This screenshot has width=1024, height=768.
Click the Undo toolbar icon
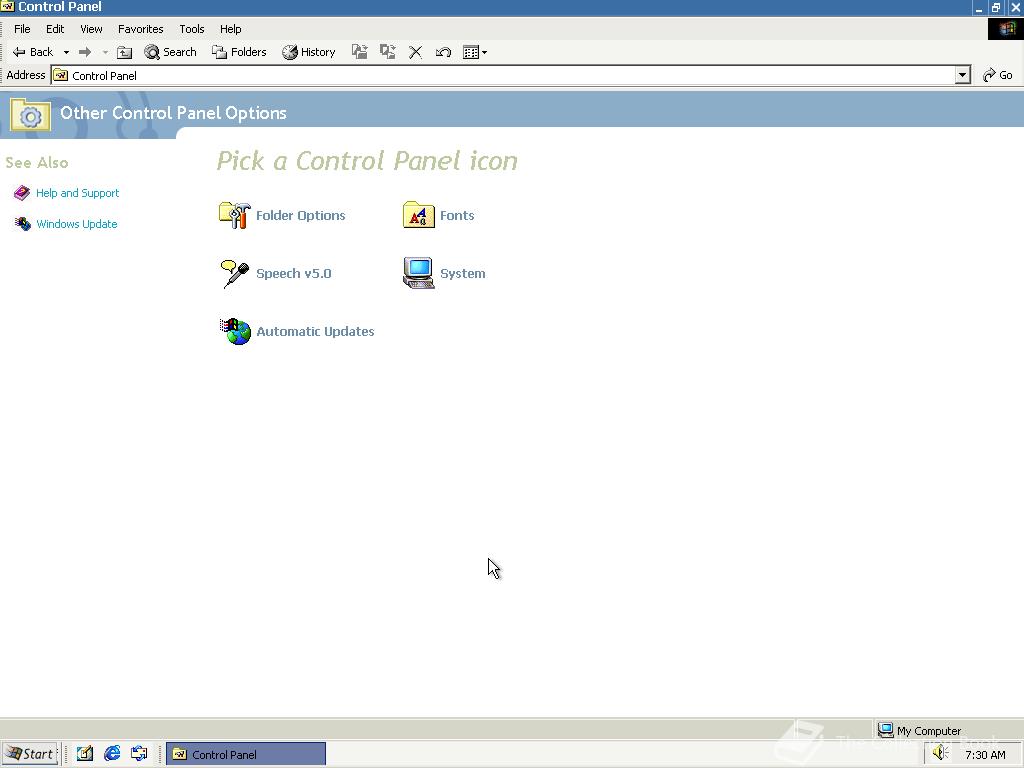tap(443, 52)
